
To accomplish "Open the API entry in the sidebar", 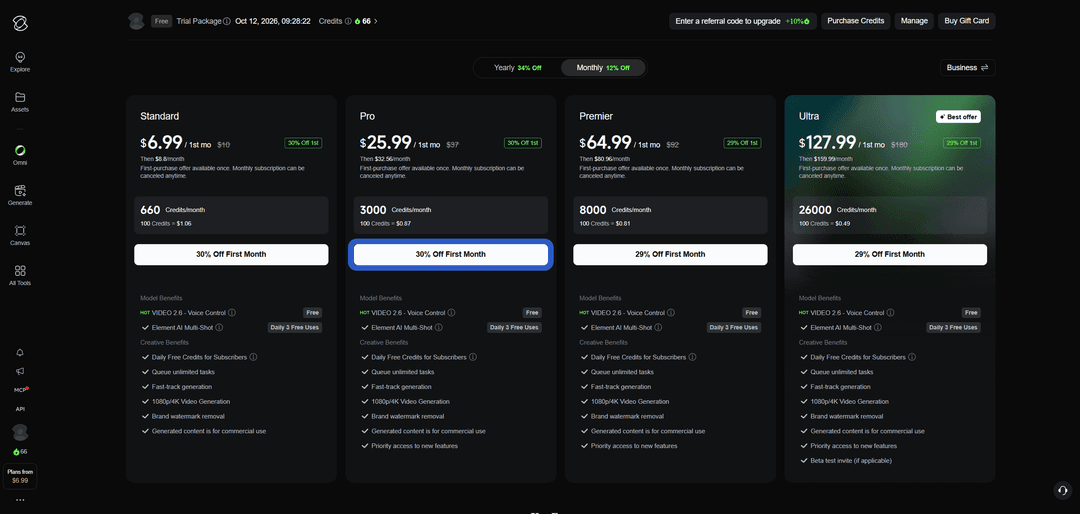I will click(x=20, y=409).
